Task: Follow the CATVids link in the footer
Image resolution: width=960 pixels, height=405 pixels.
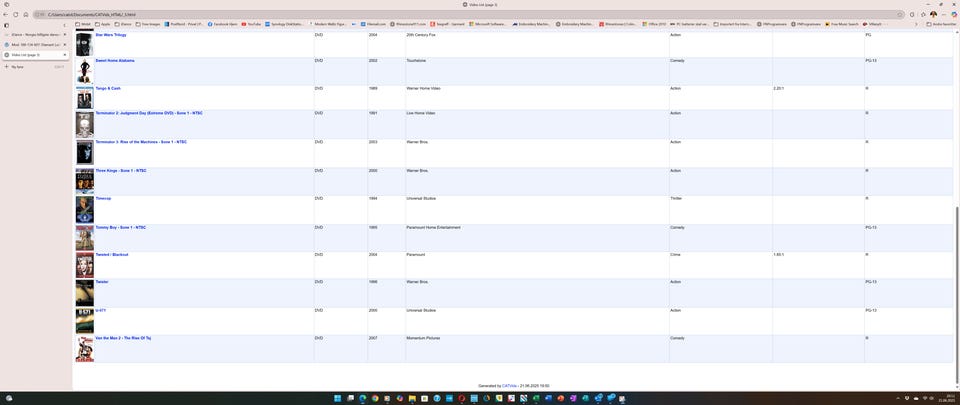Action: tap(509, 386)
